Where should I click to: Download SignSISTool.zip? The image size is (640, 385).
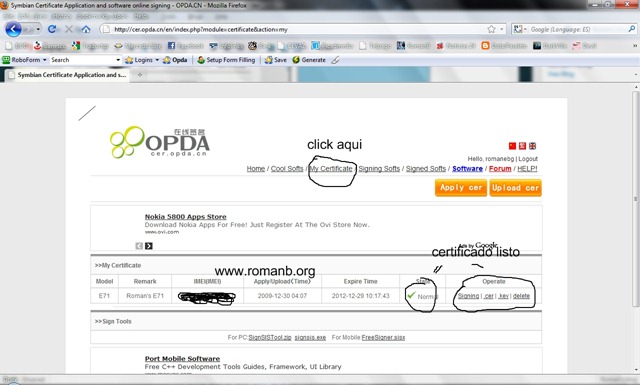point(270,338)
